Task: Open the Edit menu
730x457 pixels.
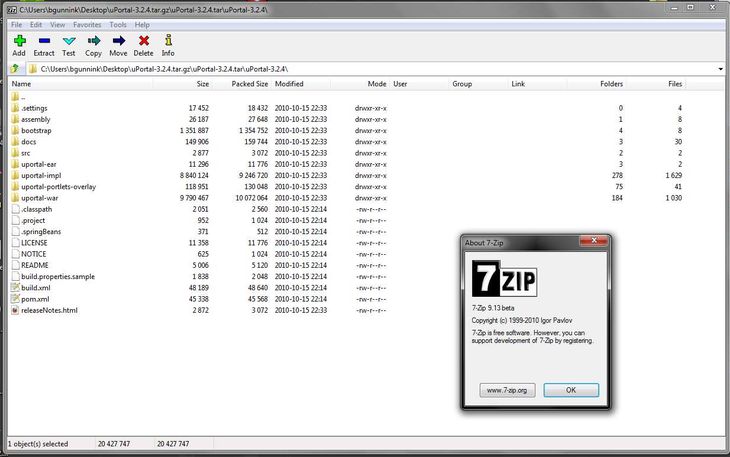Action: click(x=36, y=25)
